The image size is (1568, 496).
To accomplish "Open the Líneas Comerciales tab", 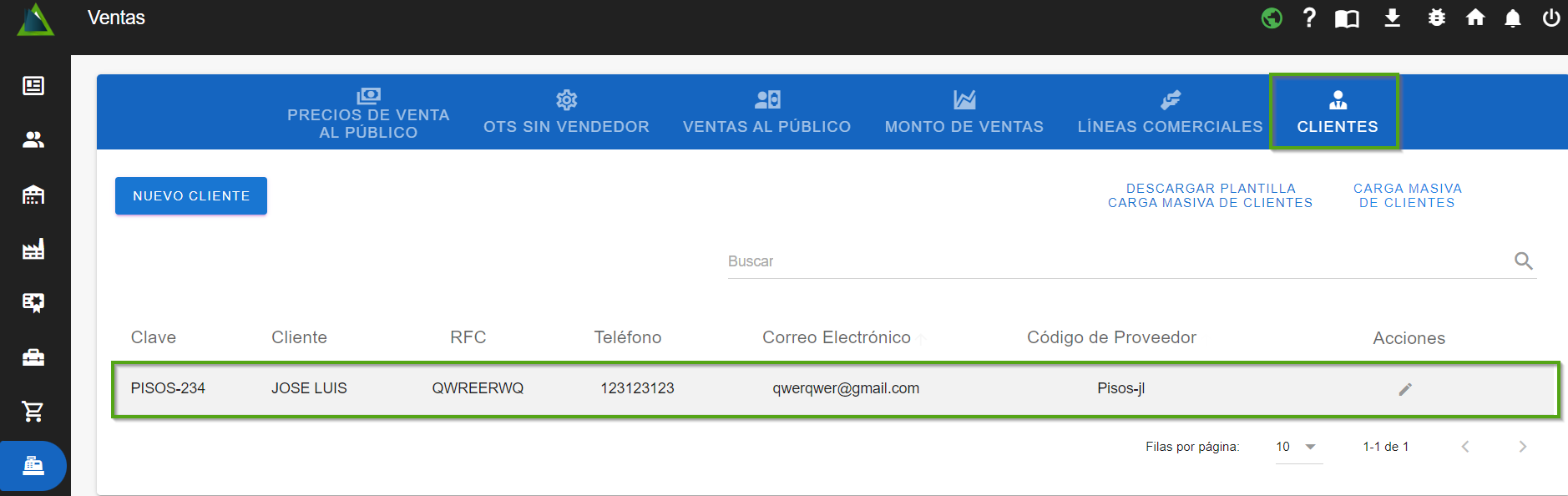I will [x=1170, y=113].
